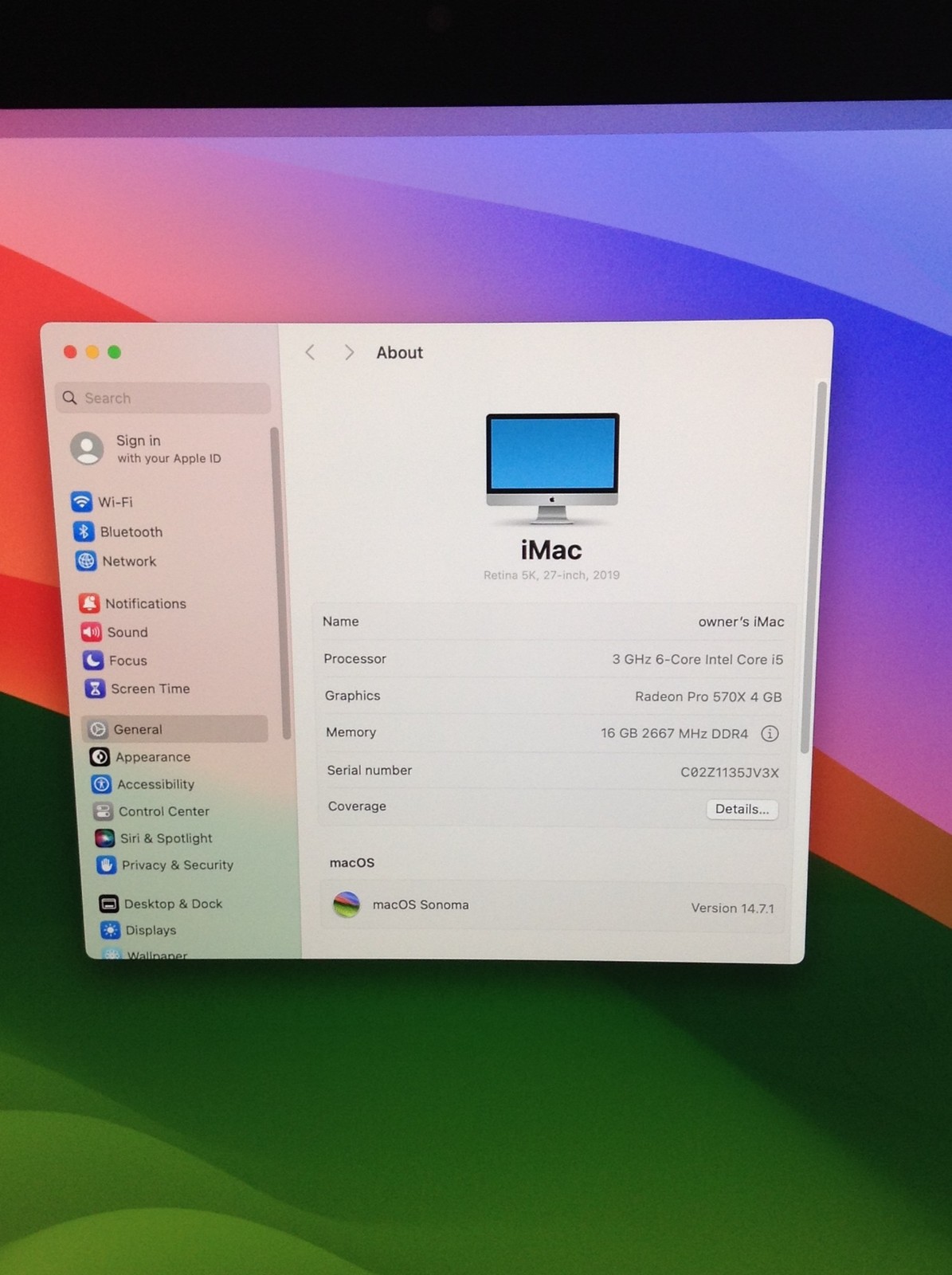The height and width of the screenshot is (1275, 952).
Task: Click the Radeon Pro 570X 4 GB text
Action: pyautogui.click(x=708, y=696)
